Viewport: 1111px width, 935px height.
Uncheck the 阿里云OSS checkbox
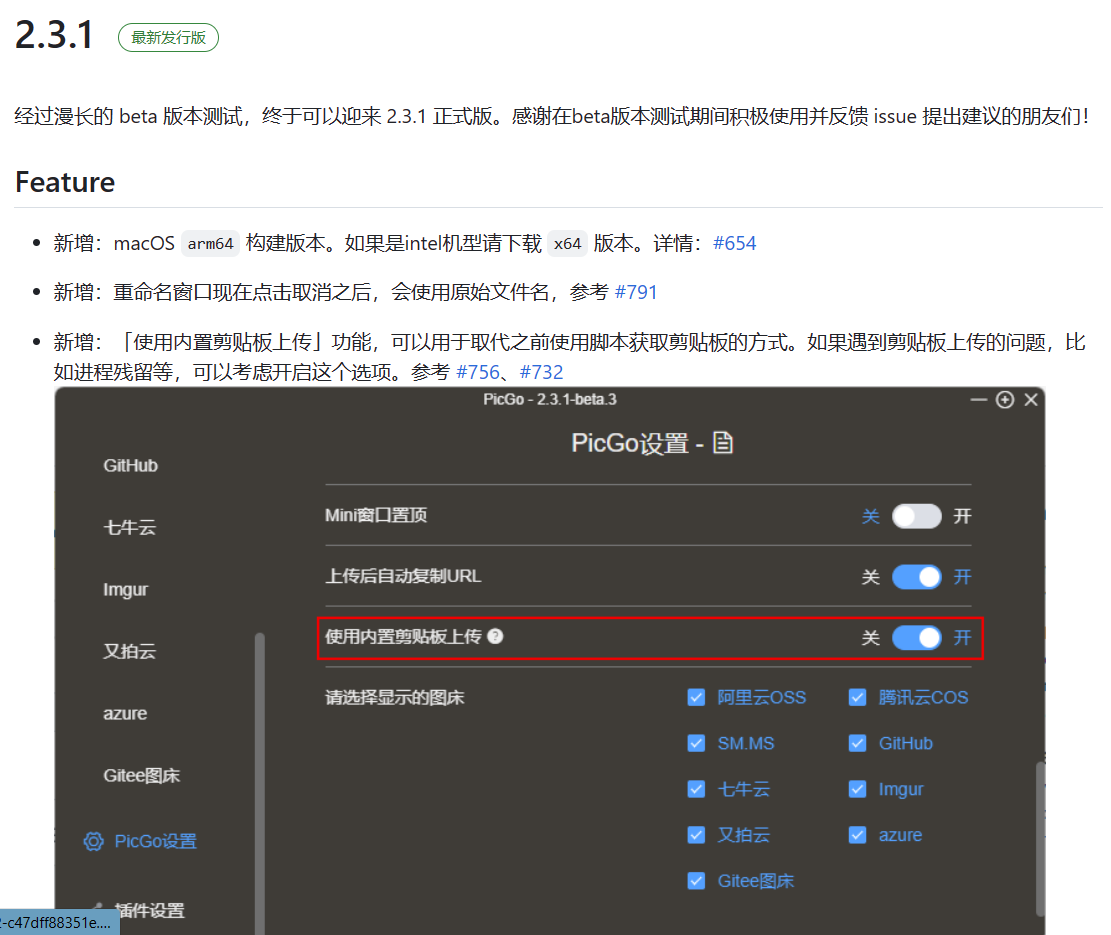pos(696,697)
